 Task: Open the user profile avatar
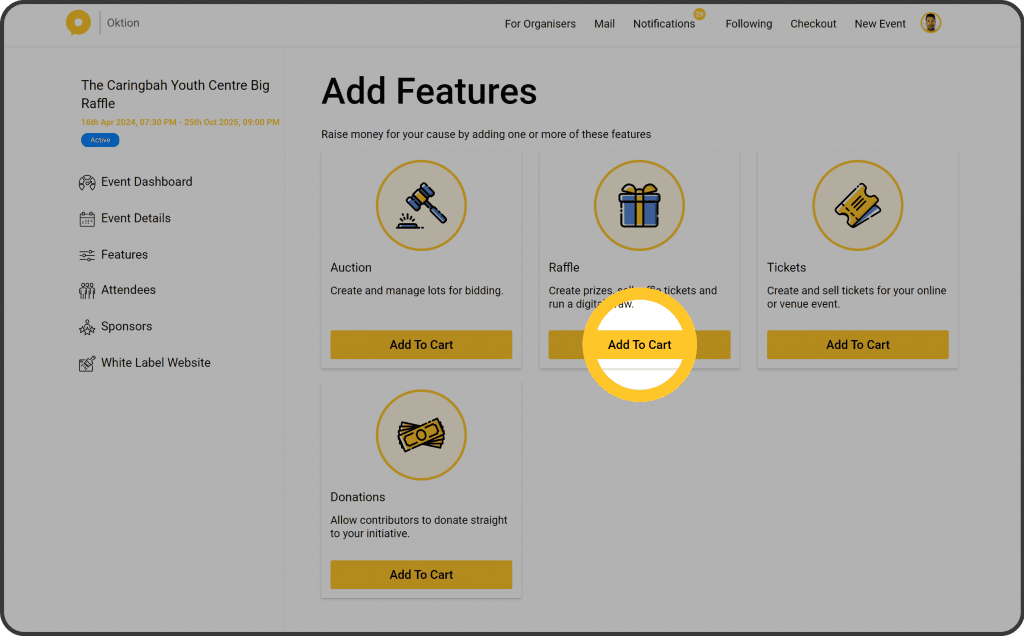click(x=931, y=23)
